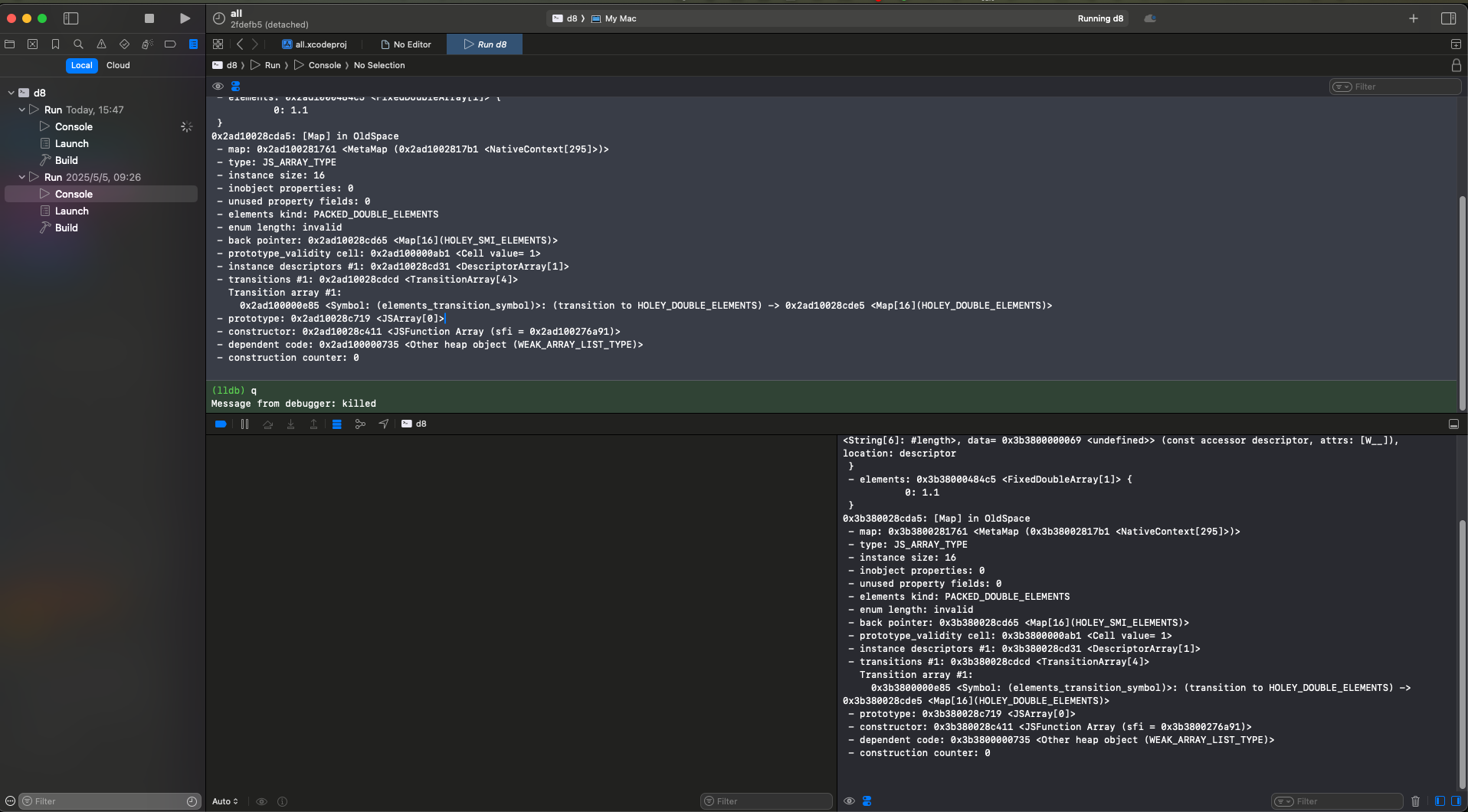Go back in editor history
Image resolution: width=1468 pixels, height=812 pixels.
(x=240, y=44)
